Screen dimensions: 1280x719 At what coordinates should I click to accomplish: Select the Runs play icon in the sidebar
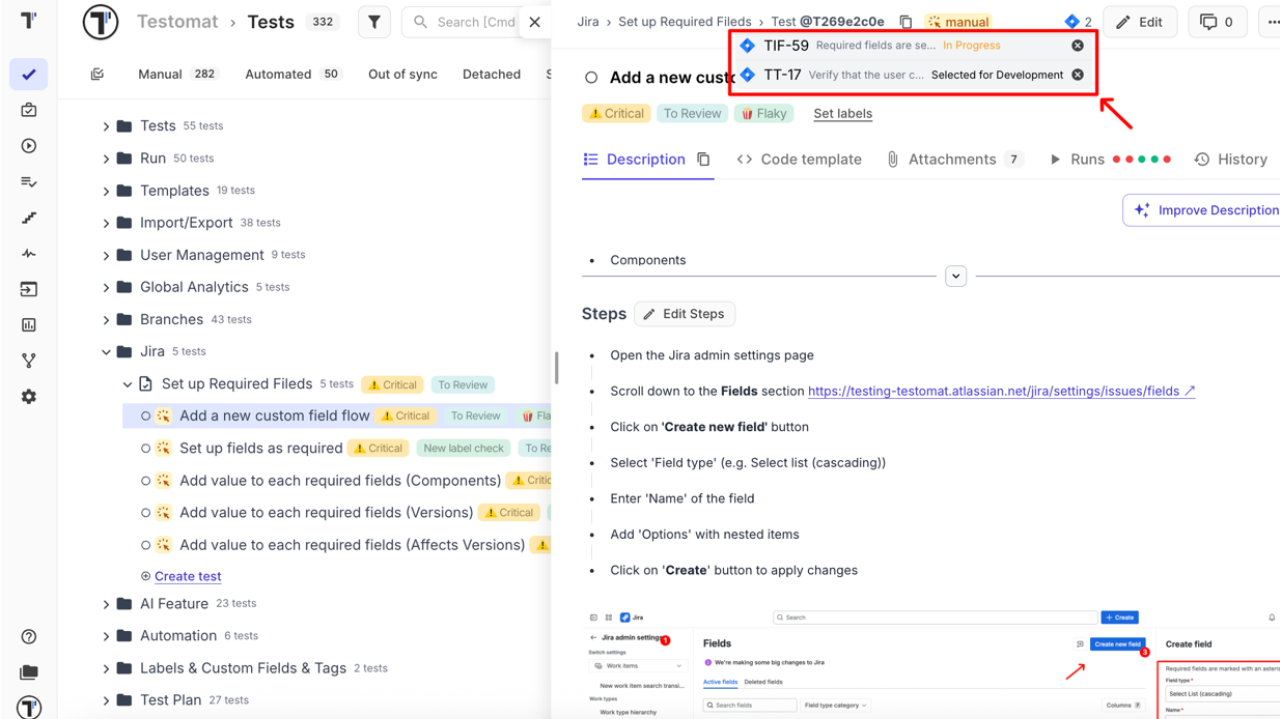[x=28, y=145]
